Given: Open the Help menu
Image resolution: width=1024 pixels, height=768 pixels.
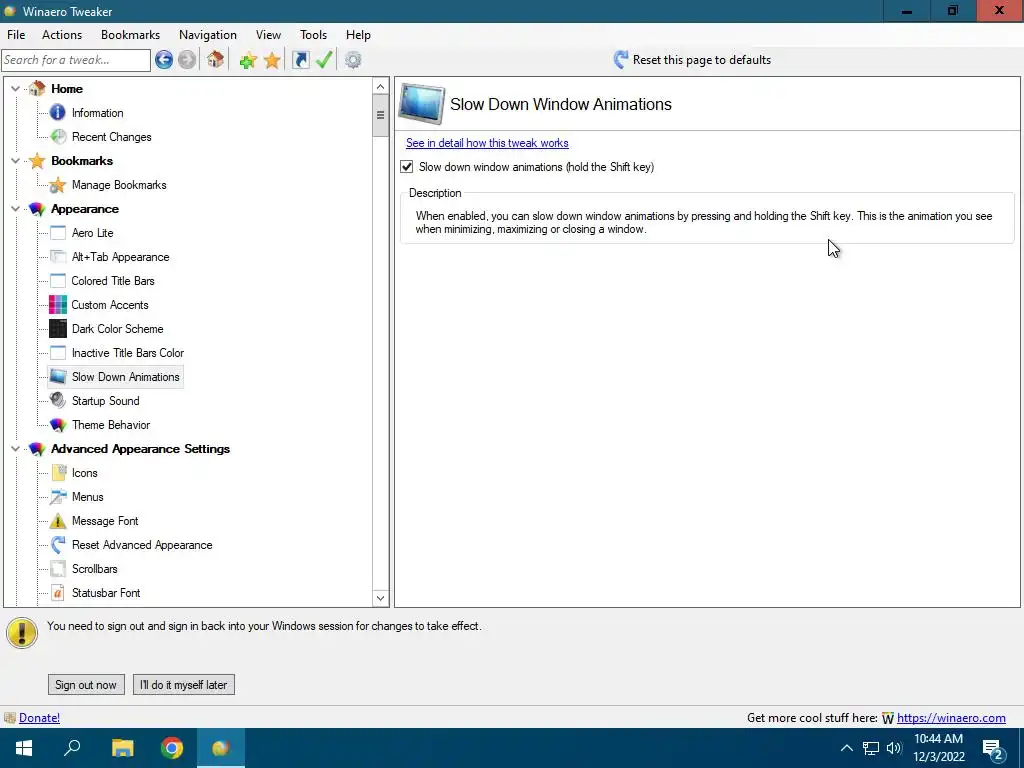Looking at the screenshot, I should click(x=358, y=35).
